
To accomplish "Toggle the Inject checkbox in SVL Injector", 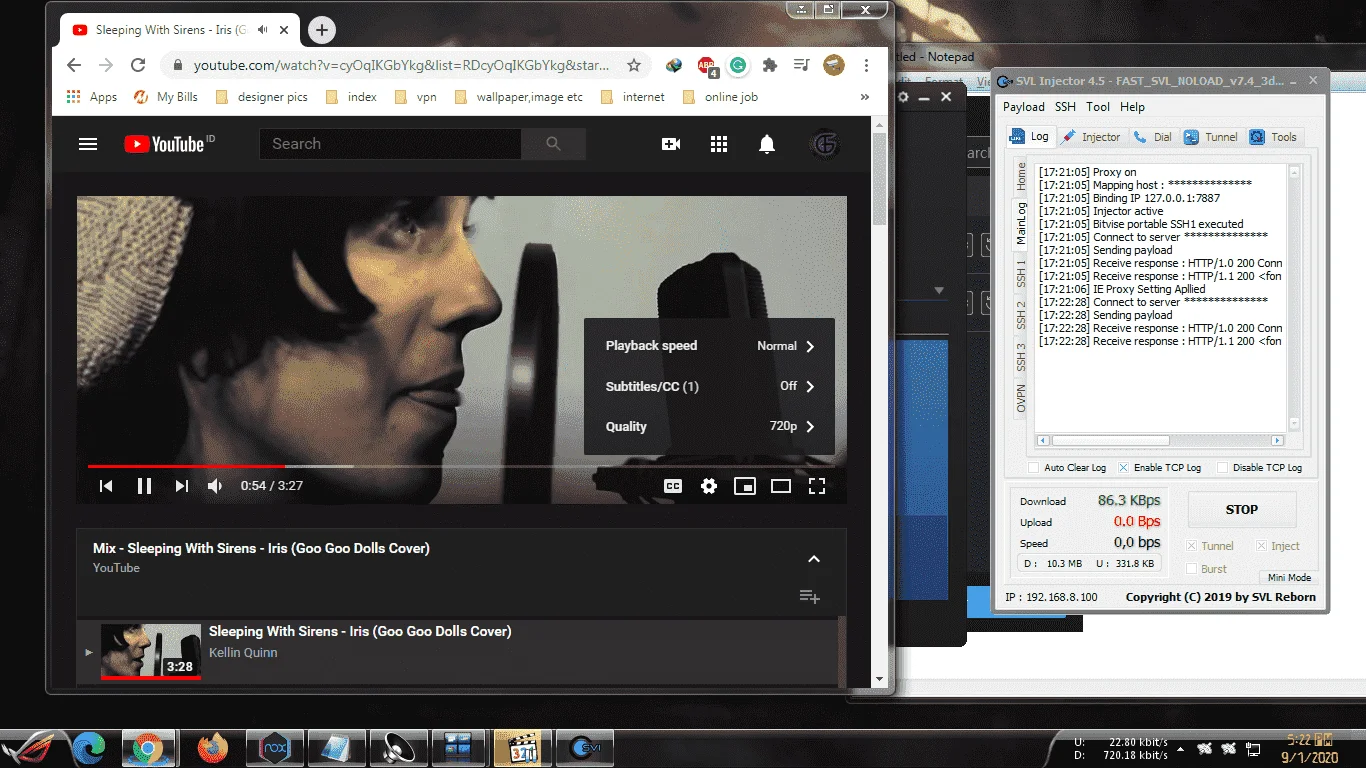I will click(x=1260, y=546).
